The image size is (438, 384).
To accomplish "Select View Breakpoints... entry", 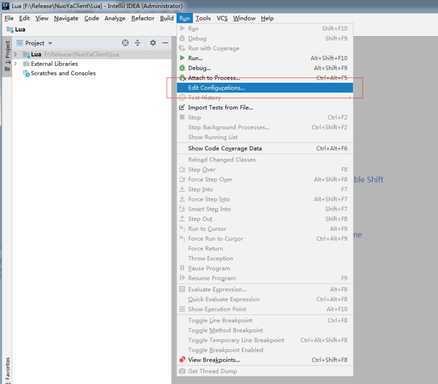I will [x=265, y=360].
